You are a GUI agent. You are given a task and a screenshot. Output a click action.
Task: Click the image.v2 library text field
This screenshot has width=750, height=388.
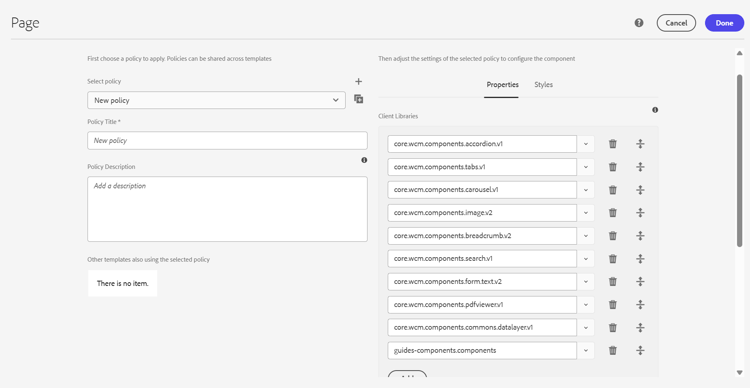pyautogui.click(x=482, y=212)
